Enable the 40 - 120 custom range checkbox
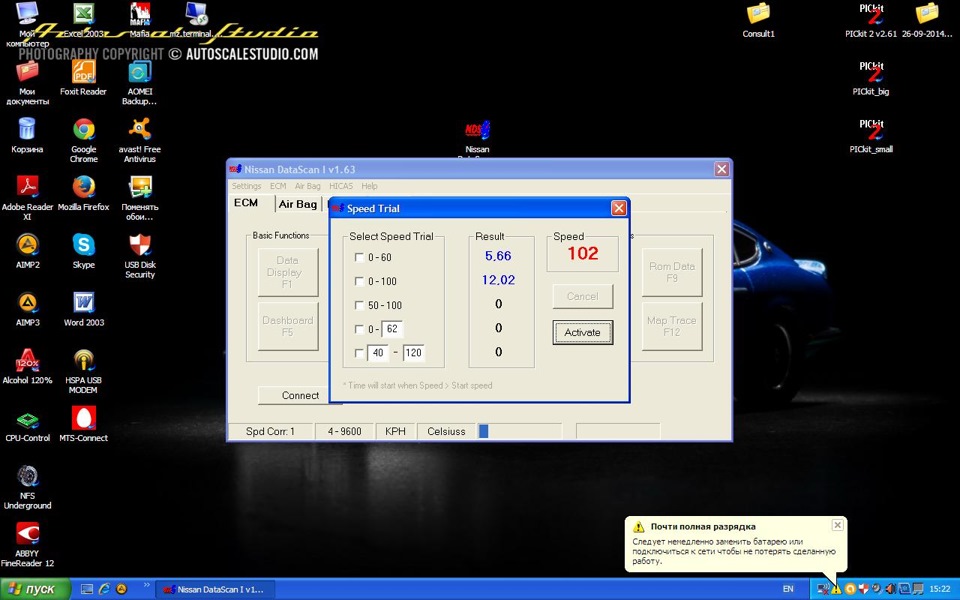960x600 pixels. (359, 353)
